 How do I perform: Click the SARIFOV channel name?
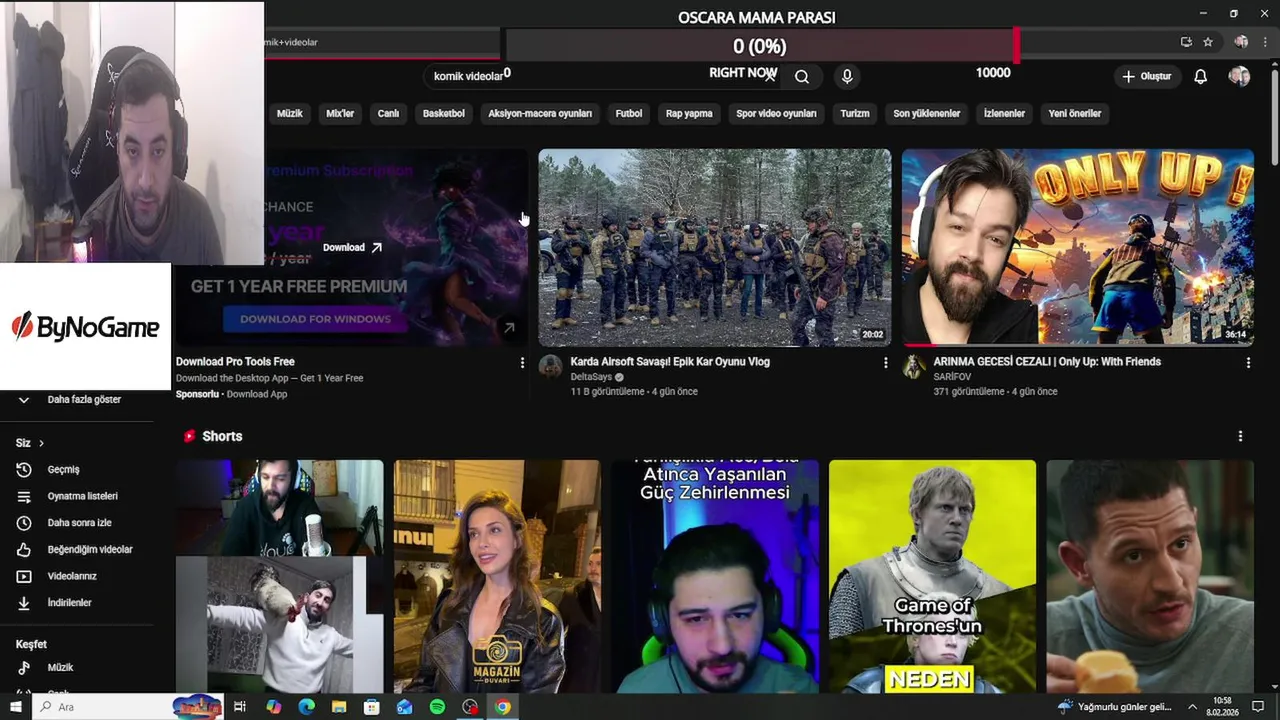pos(952,377)
